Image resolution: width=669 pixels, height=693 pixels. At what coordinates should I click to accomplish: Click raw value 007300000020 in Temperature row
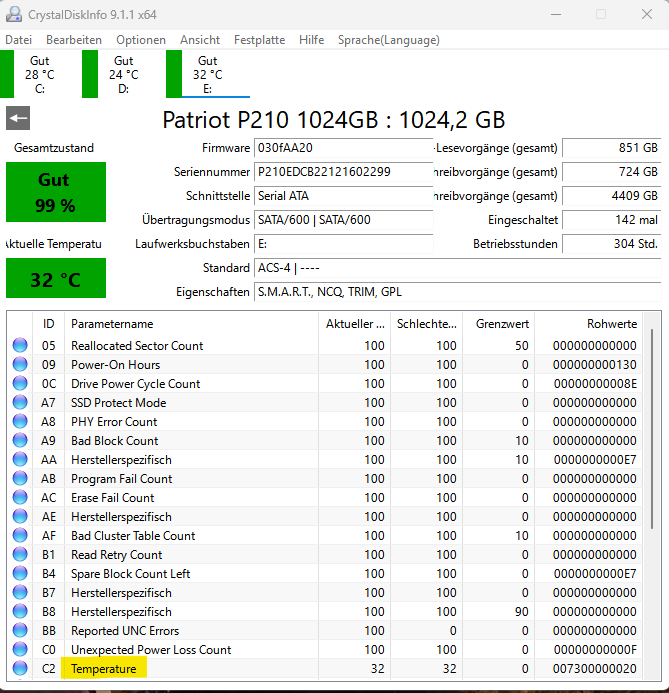595,669
